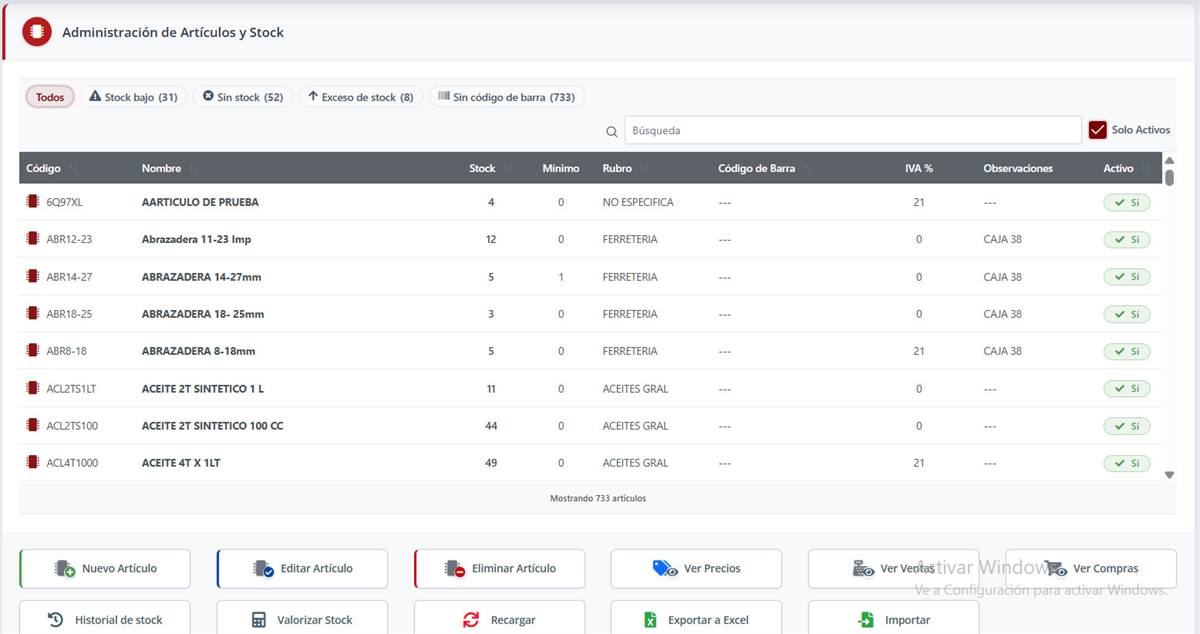Click the green plus chip icon in Nuevo Artículo
Image resolution: width=1200 pixels, height=634 pixels.
click(65, 568)
